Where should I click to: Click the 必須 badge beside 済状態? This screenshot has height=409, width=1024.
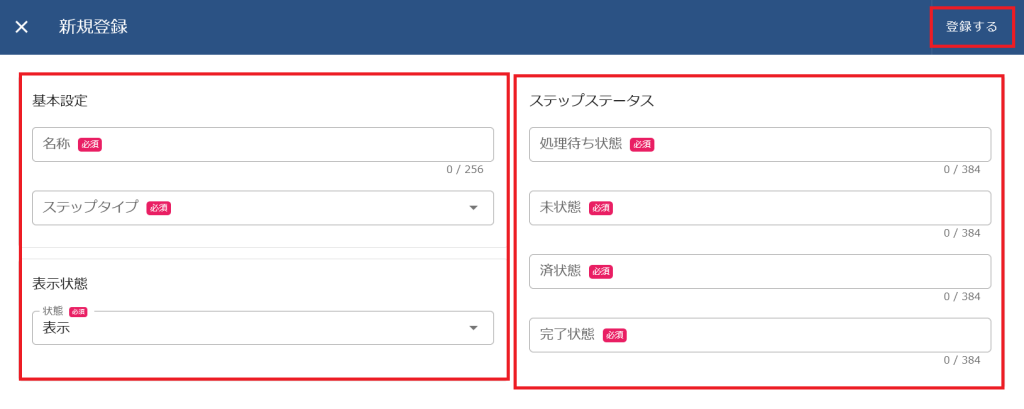pos(600,271)
